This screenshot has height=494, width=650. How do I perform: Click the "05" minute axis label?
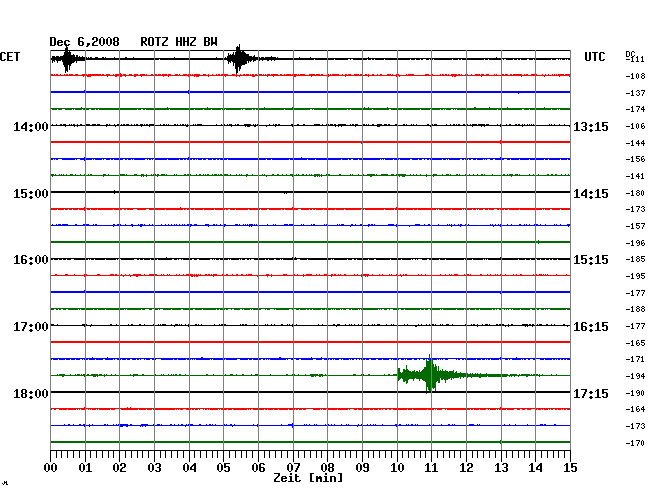[x=223, y=468]
